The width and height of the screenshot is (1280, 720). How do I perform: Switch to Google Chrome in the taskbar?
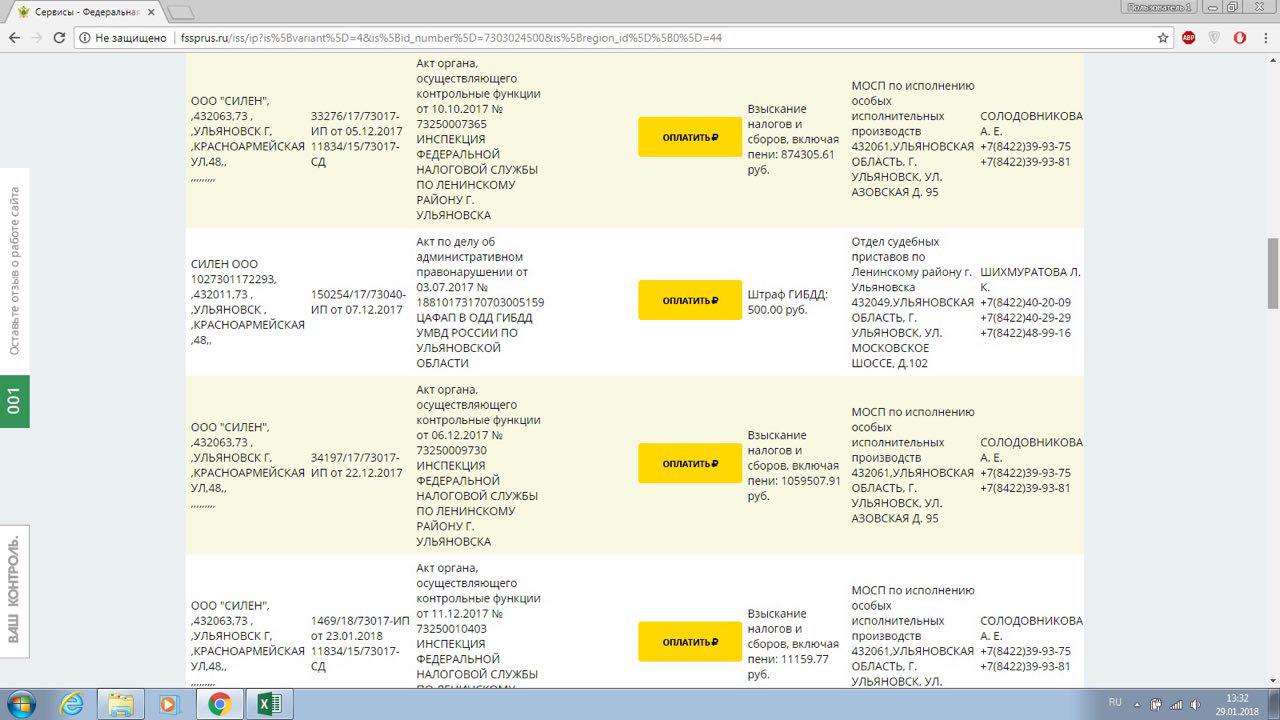click(x=219, y=704)
